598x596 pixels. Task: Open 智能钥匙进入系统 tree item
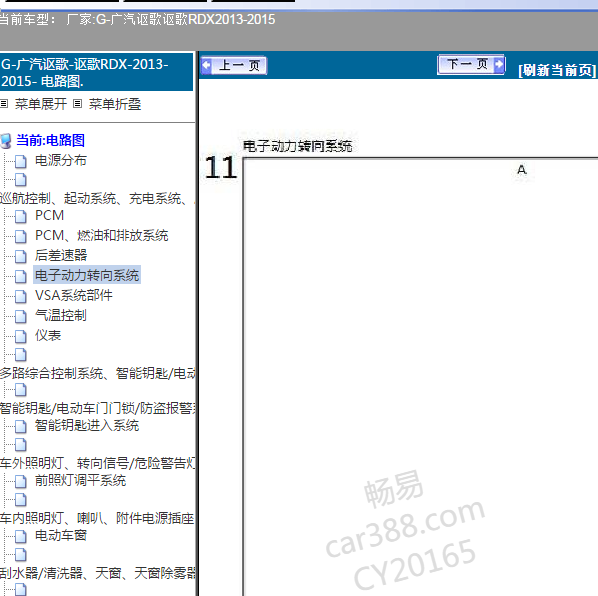tap(87, 425)
